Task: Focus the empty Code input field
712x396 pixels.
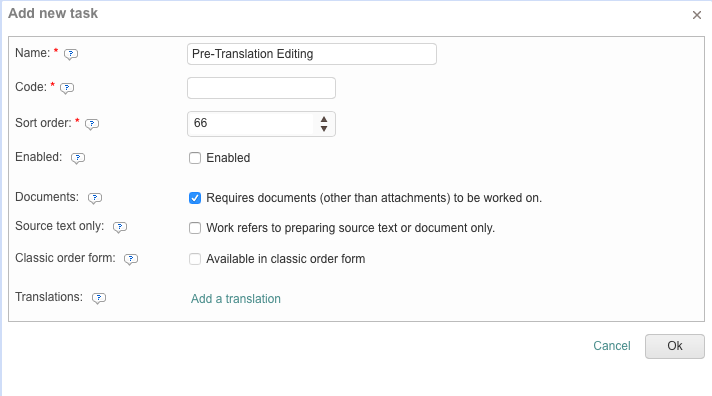Action: (262, 88)
